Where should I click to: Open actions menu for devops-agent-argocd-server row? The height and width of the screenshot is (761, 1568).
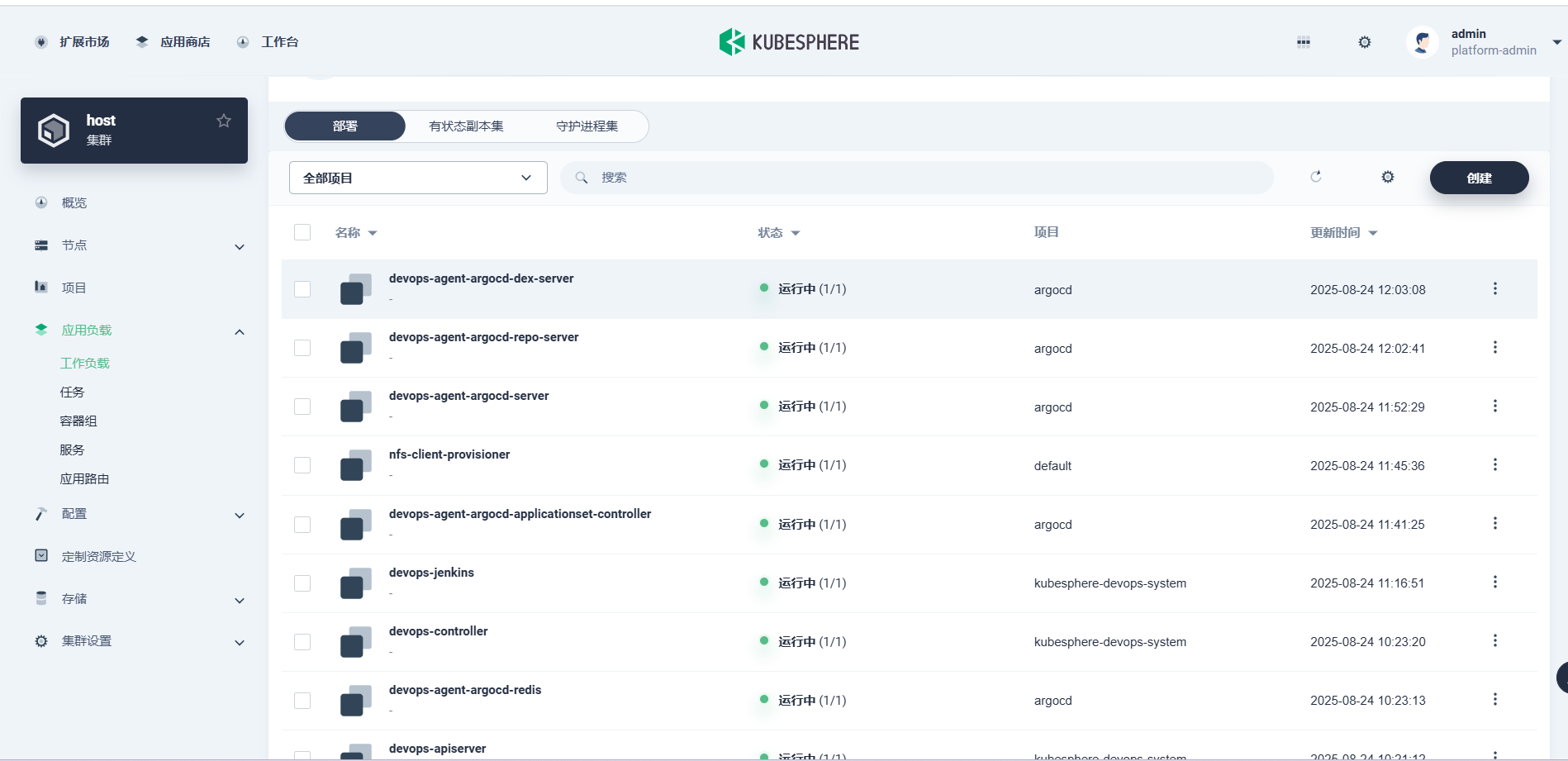pos(1494,406)
